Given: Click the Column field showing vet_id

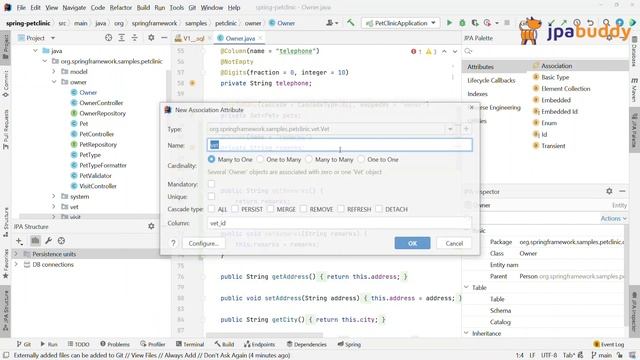Looking at the screenshot, I should pos(340,223).
